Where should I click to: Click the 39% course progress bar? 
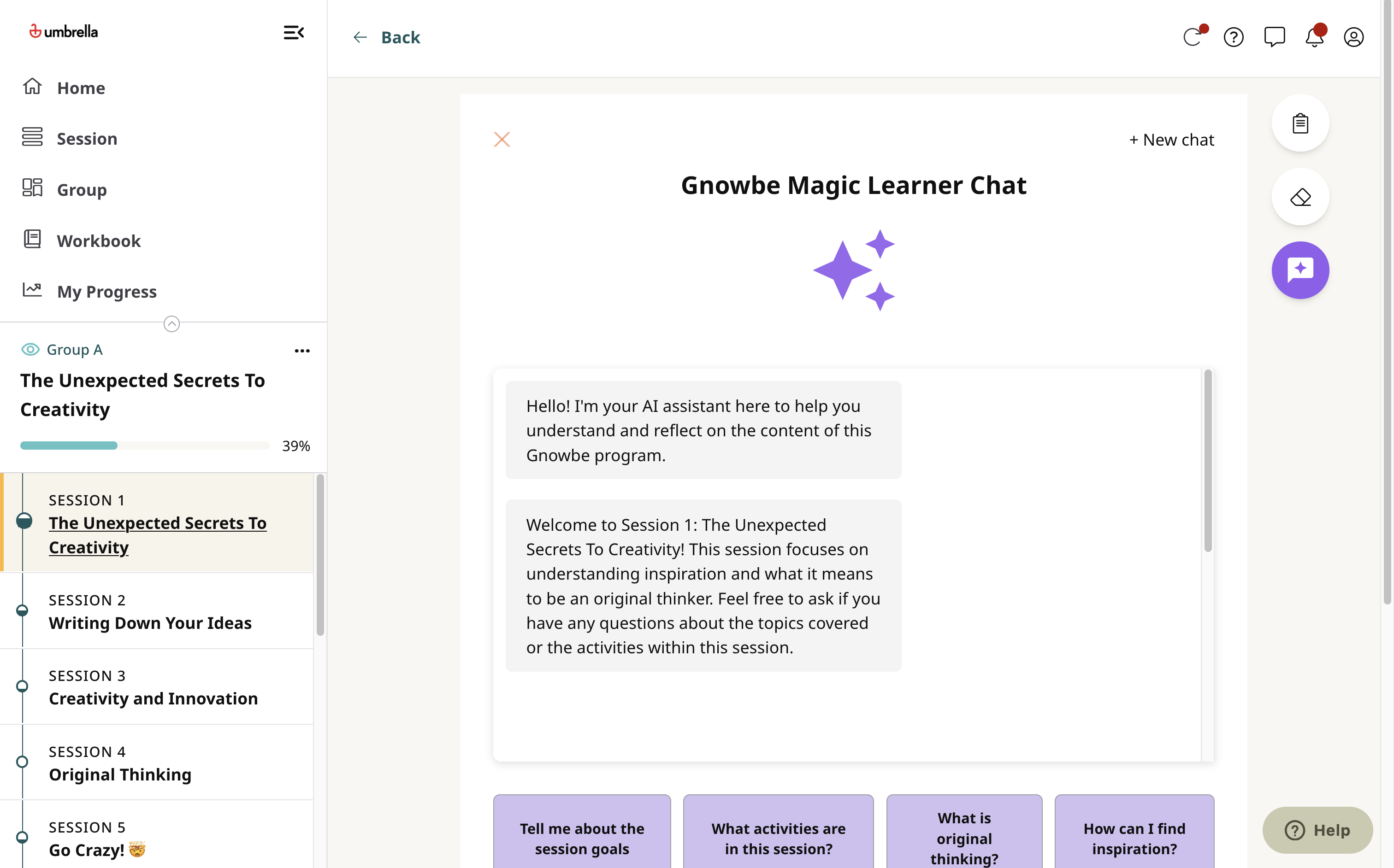(x=145, y=446)
